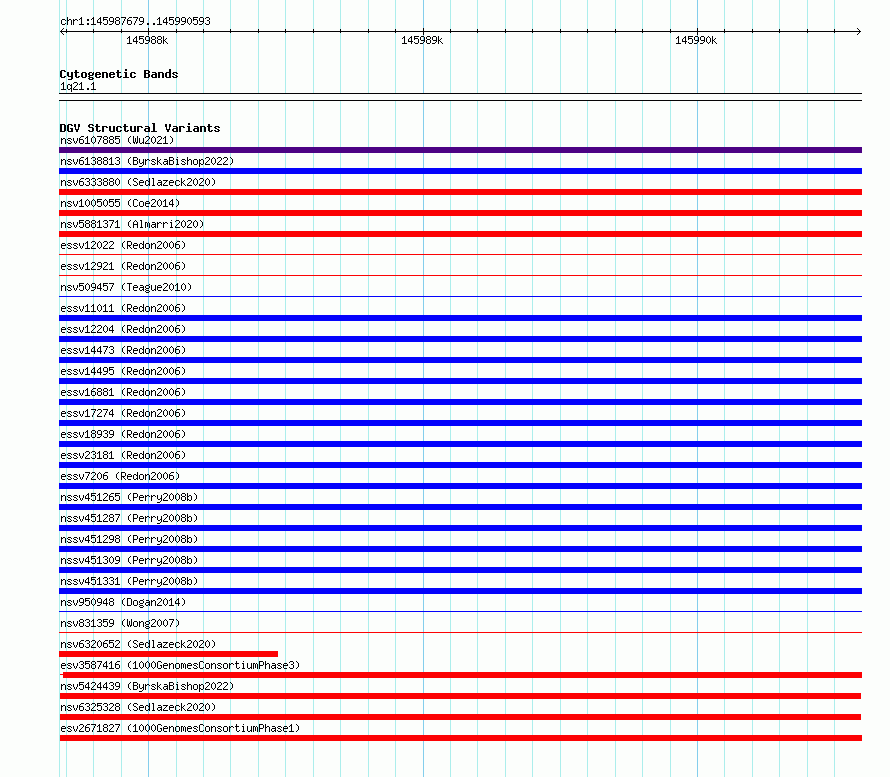Select the blue nsv6138813 variant bar
The width and height of the screenshot is (890, 777).
460,171
